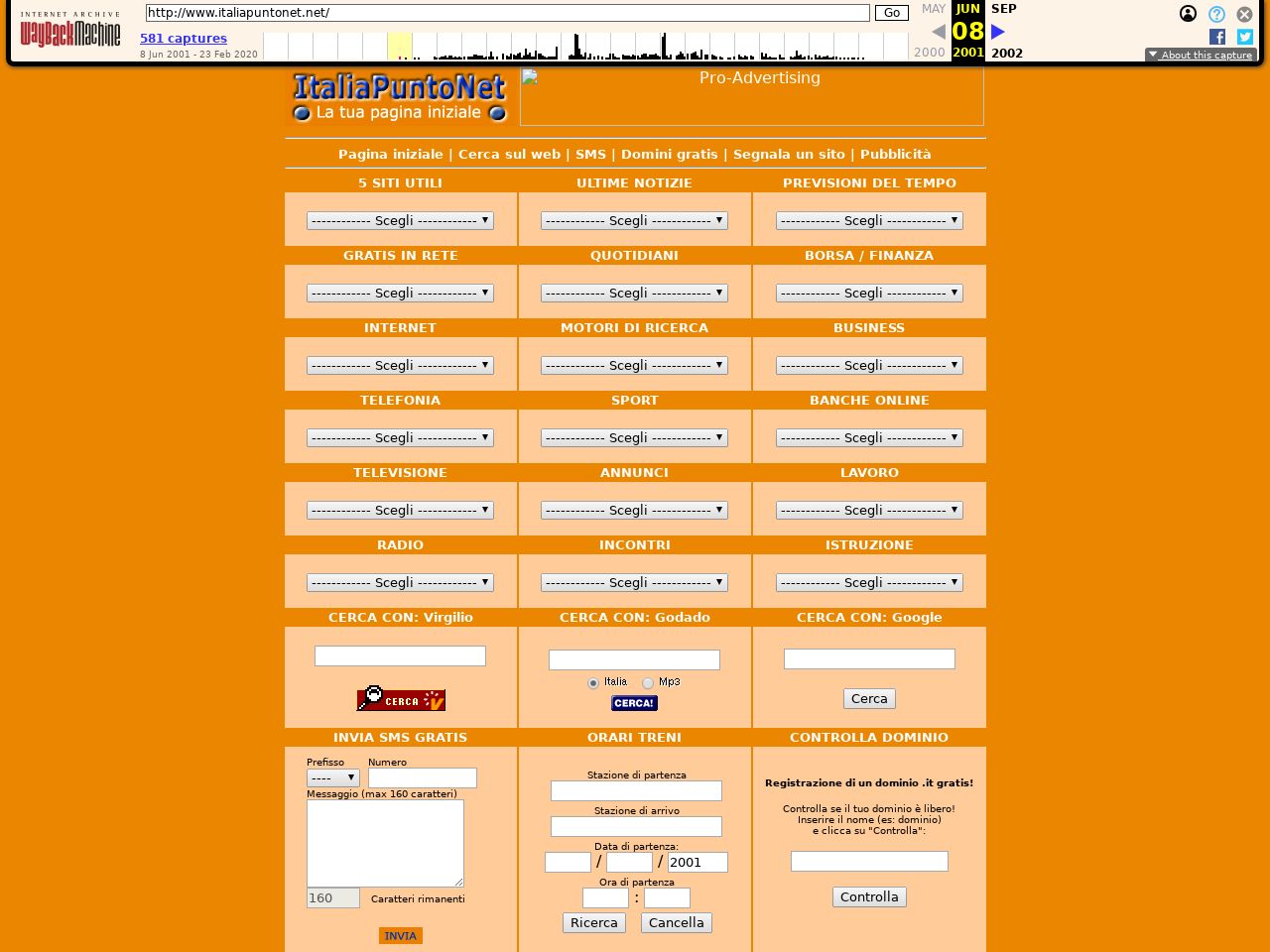Click the Godado CERCA! image button

coord(634,703)
